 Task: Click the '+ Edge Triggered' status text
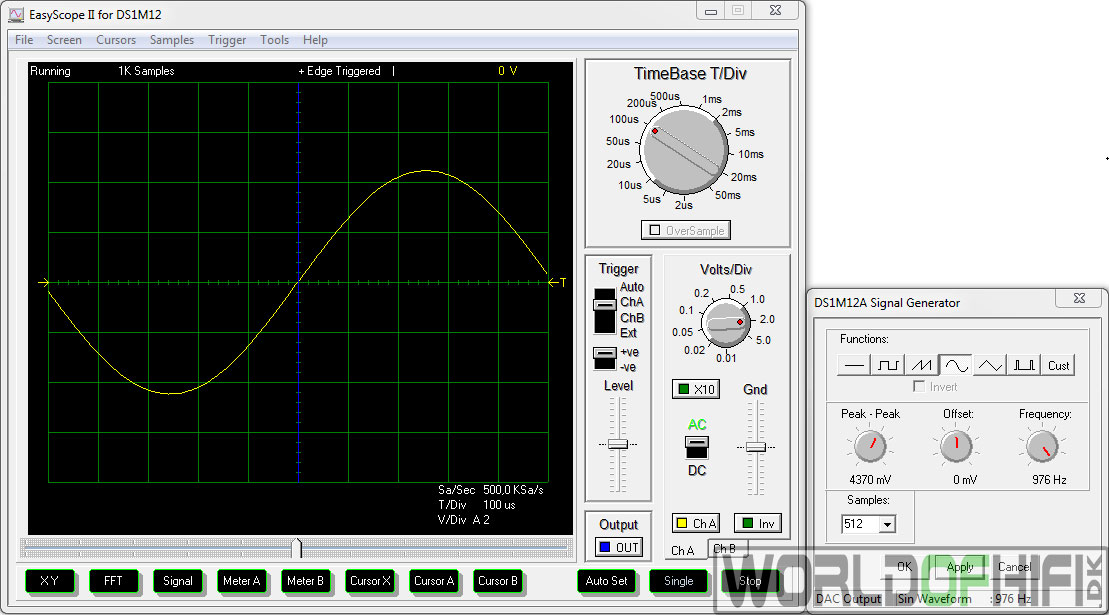[x=339, y=71]
